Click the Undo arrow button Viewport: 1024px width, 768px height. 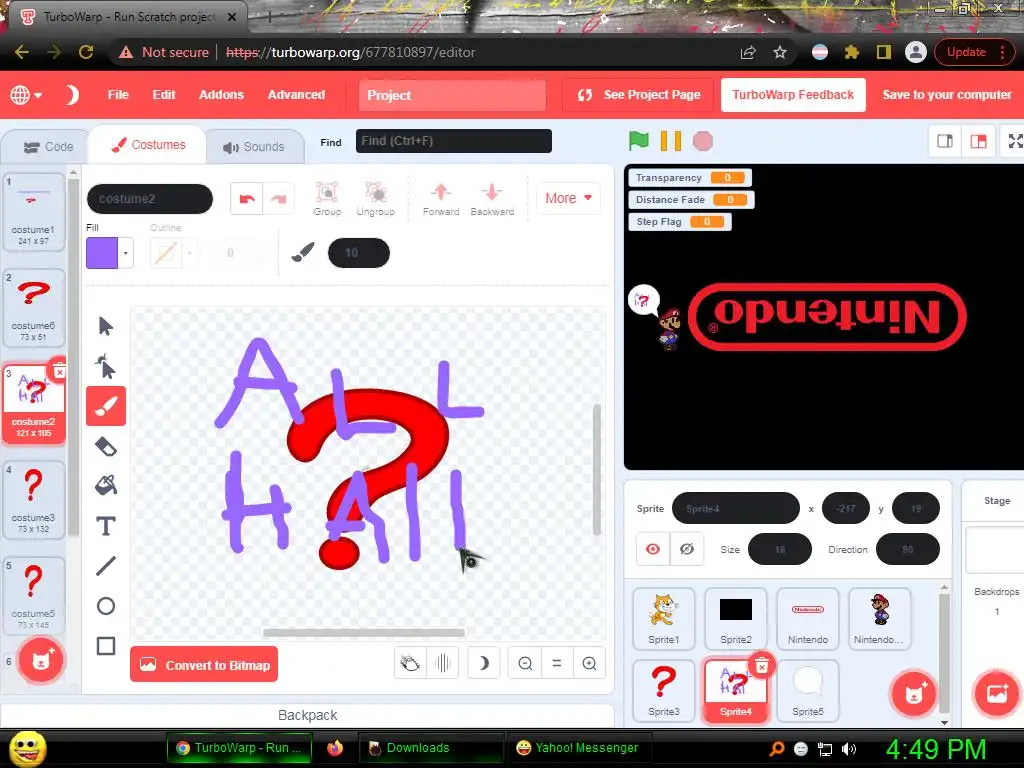click(247, 199)
